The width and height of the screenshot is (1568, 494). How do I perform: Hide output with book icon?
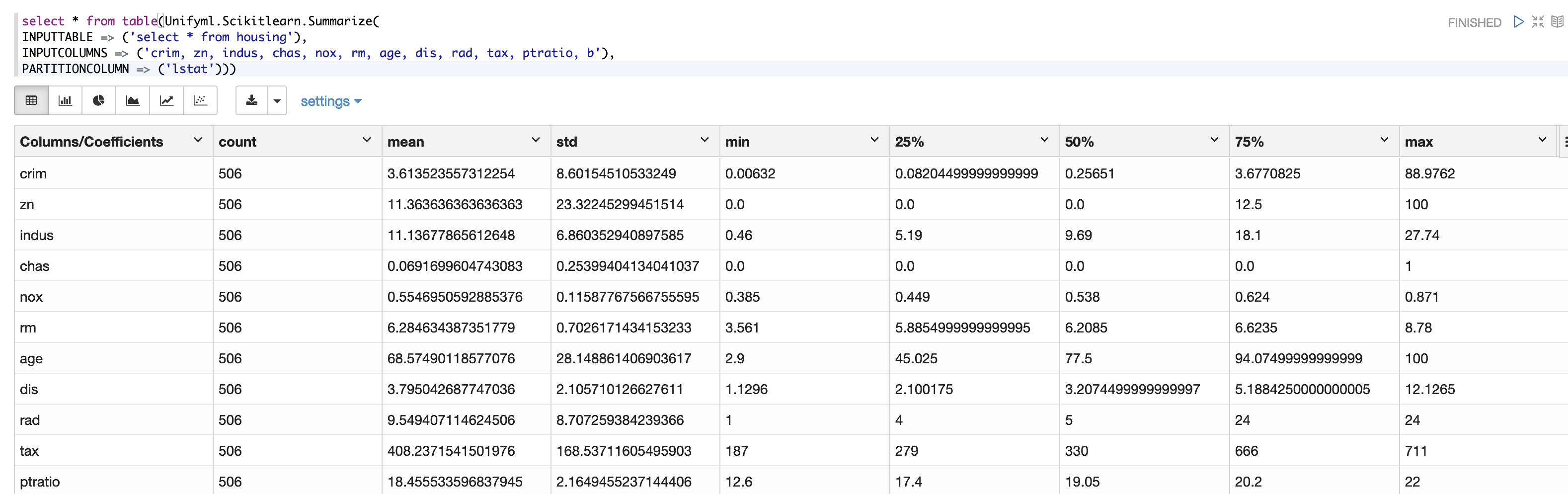tap(1557, 22)
